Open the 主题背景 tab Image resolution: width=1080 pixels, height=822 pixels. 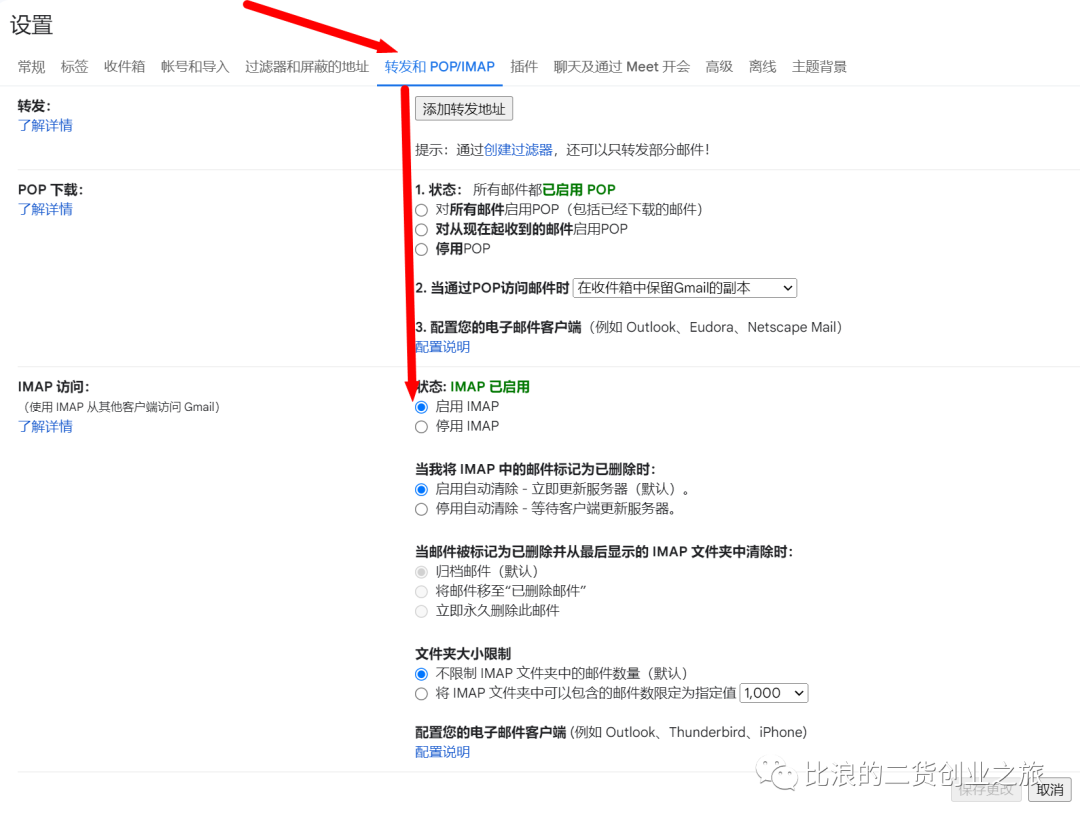click(x=820, y=66)
